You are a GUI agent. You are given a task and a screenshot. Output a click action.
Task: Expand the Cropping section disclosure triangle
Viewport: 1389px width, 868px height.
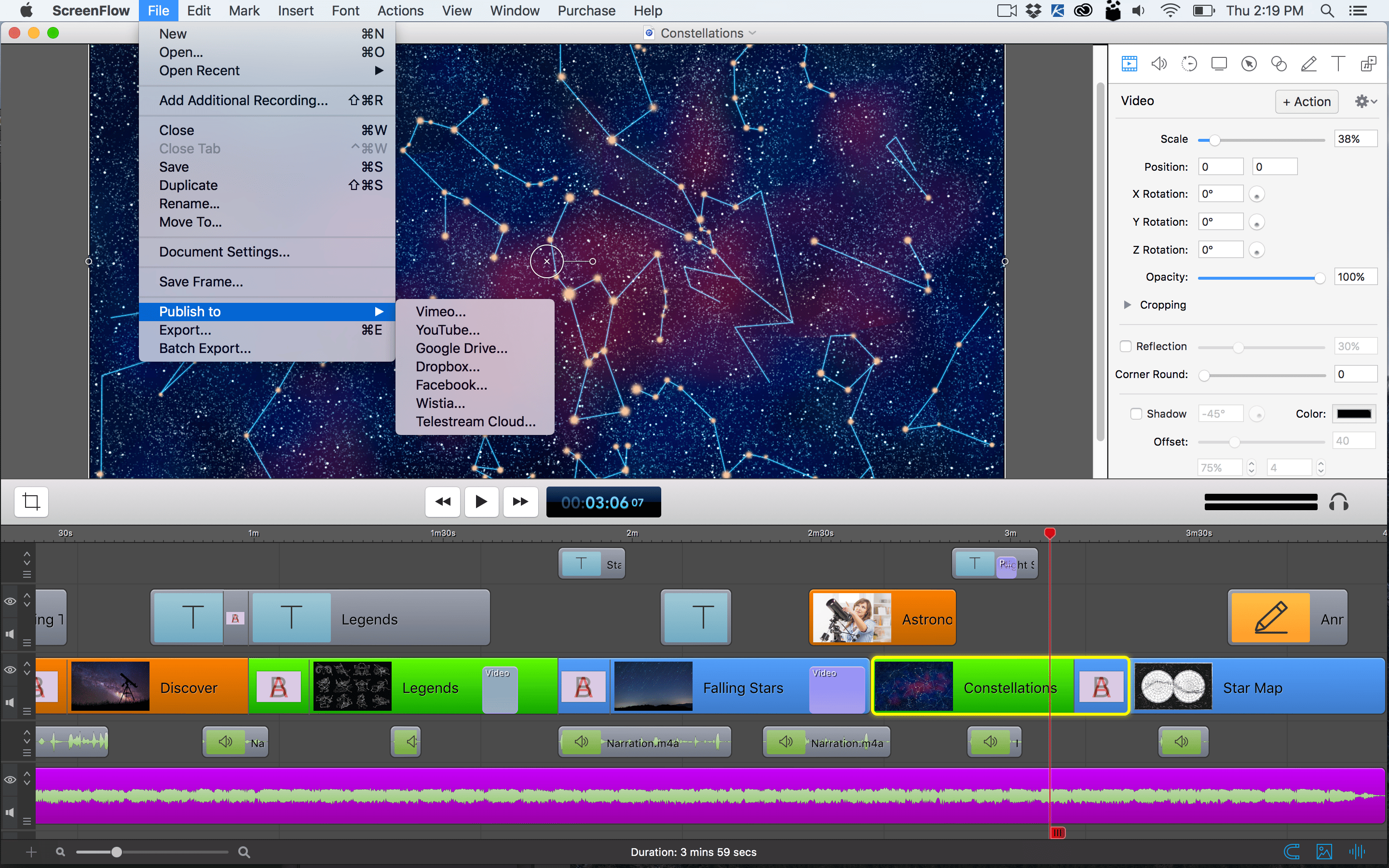1127,305
